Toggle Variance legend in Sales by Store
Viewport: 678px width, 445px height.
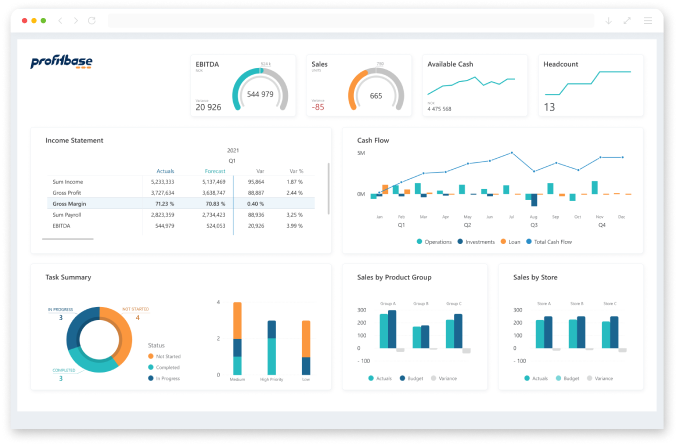(600, 378)
